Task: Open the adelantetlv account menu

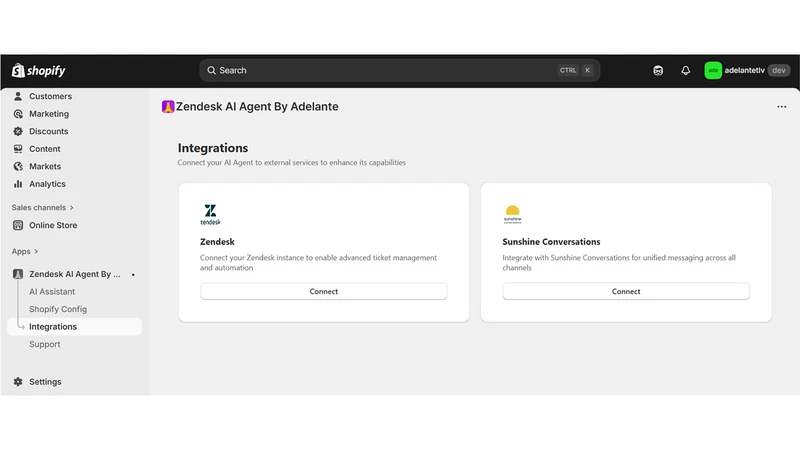Action: click(x=747, y=70)
